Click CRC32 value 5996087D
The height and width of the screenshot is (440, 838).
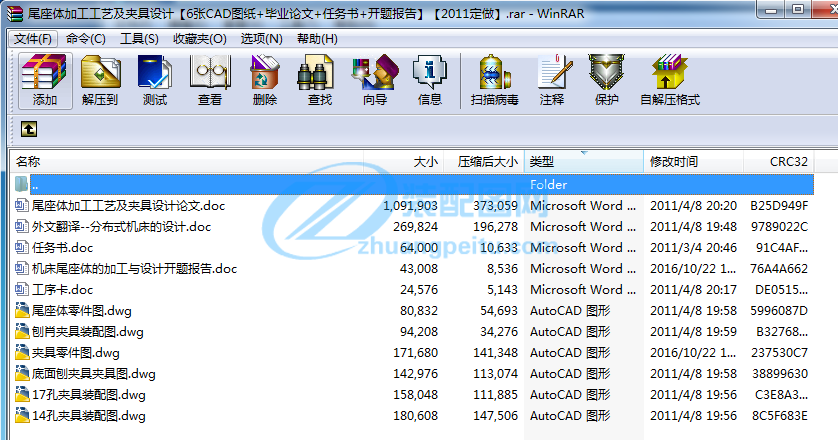(x=779, y=310)
